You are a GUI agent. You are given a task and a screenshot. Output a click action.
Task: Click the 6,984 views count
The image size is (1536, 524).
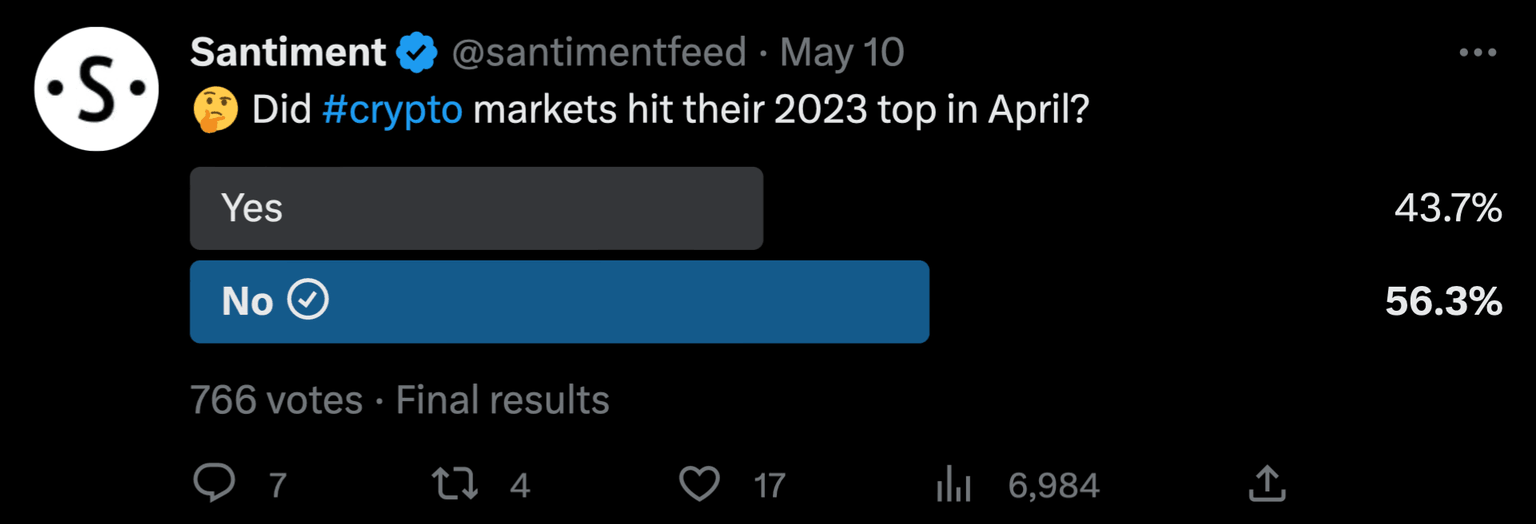(x=1053, y=486)
